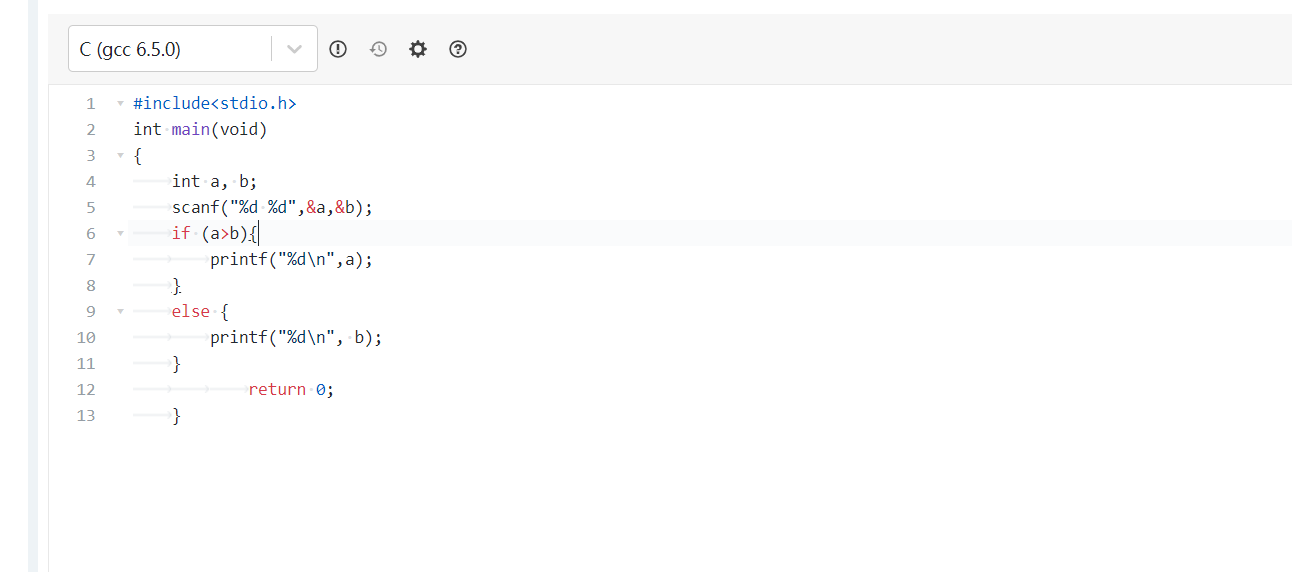Click the int a, b declaration line

coord(214,181)
